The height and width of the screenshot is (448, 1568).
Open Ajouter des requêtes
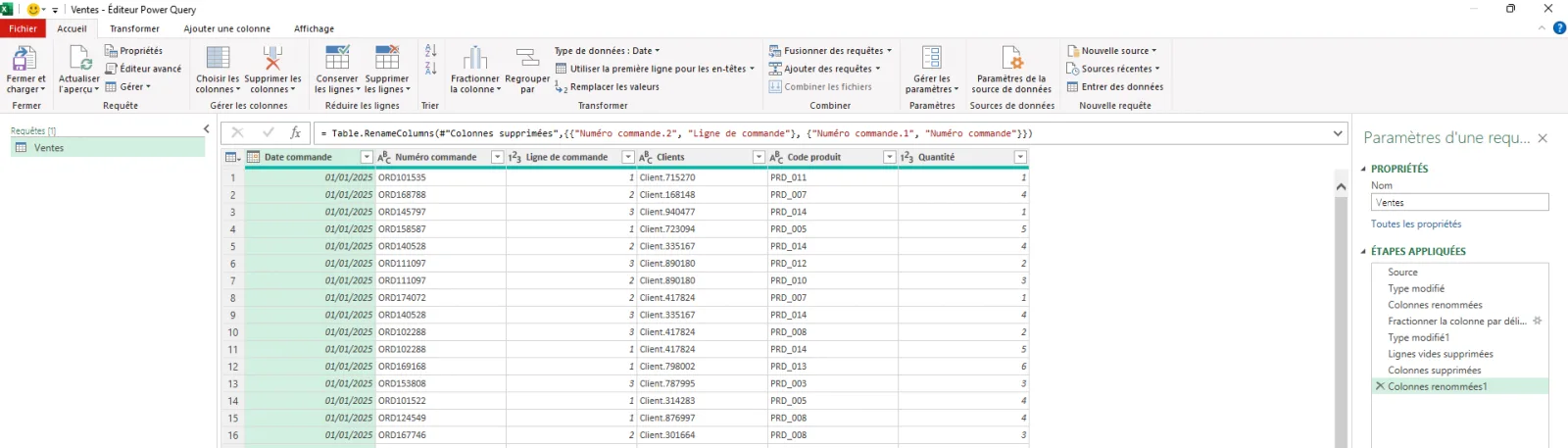pos(824,69)
